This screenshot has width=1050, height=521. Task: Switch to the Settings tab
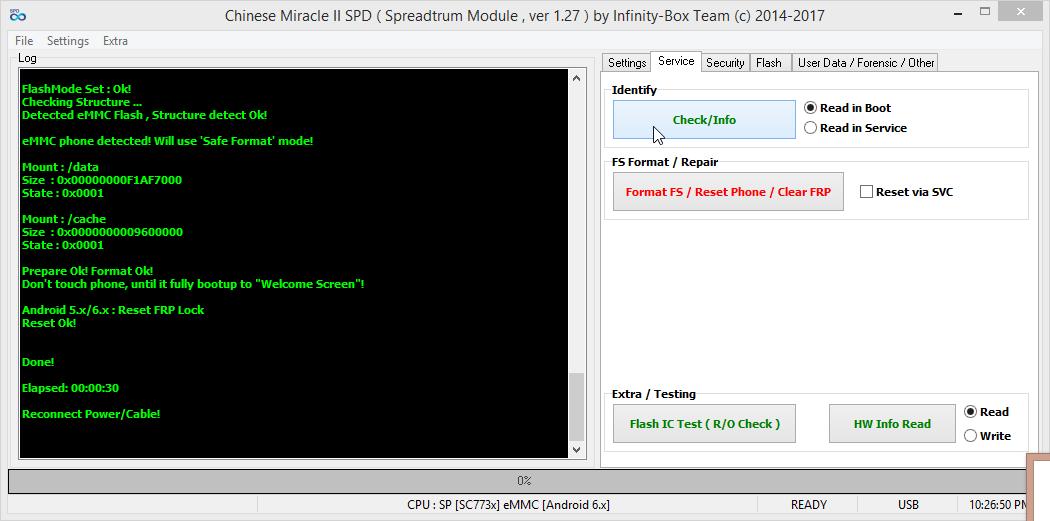626,62
